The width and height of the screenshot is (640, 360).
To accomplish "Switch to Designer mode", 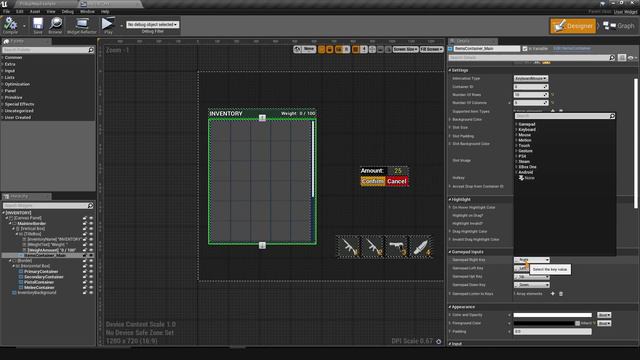I will tap(573, 26).
